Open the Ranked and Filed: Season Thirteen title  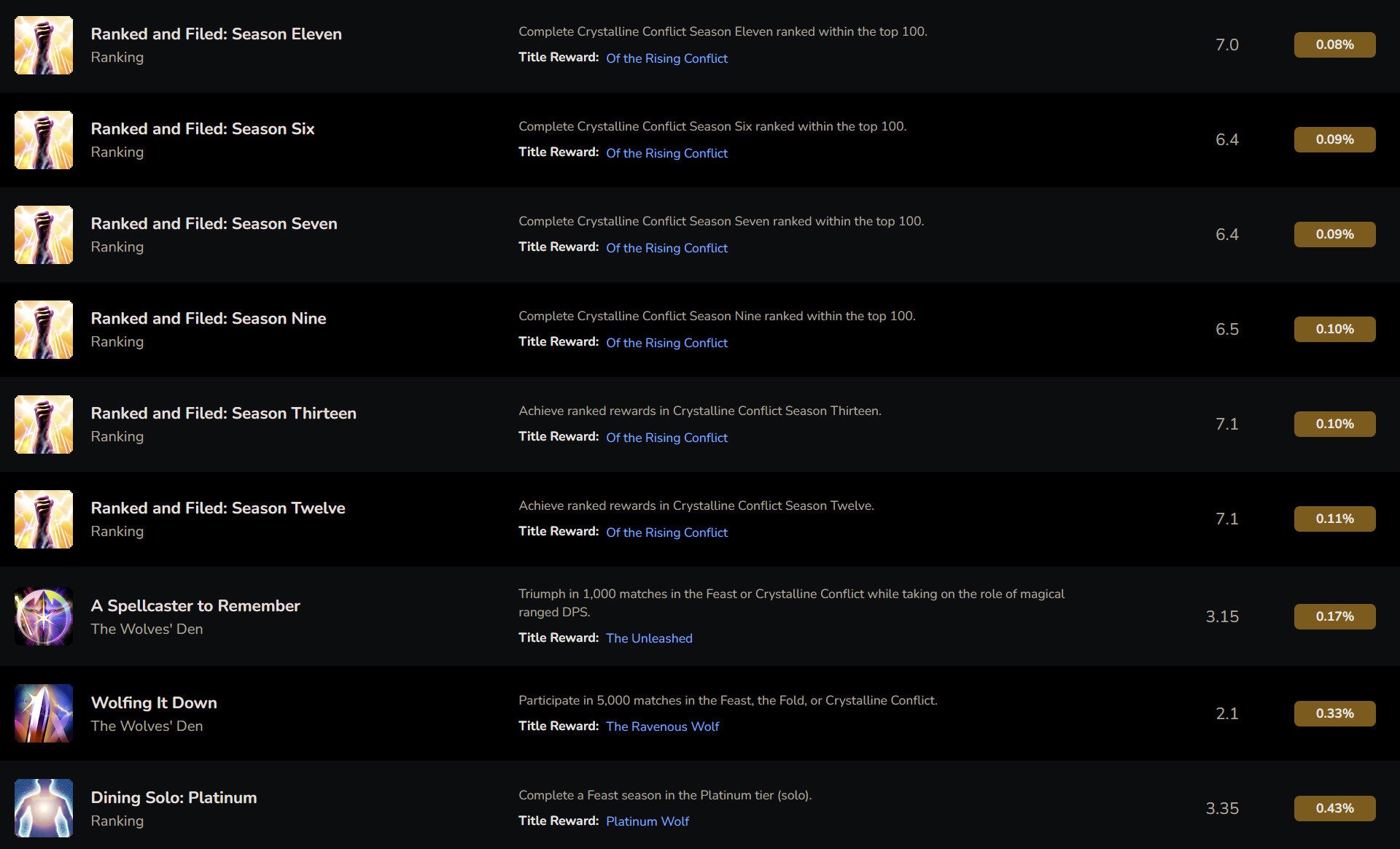(223, 413)
